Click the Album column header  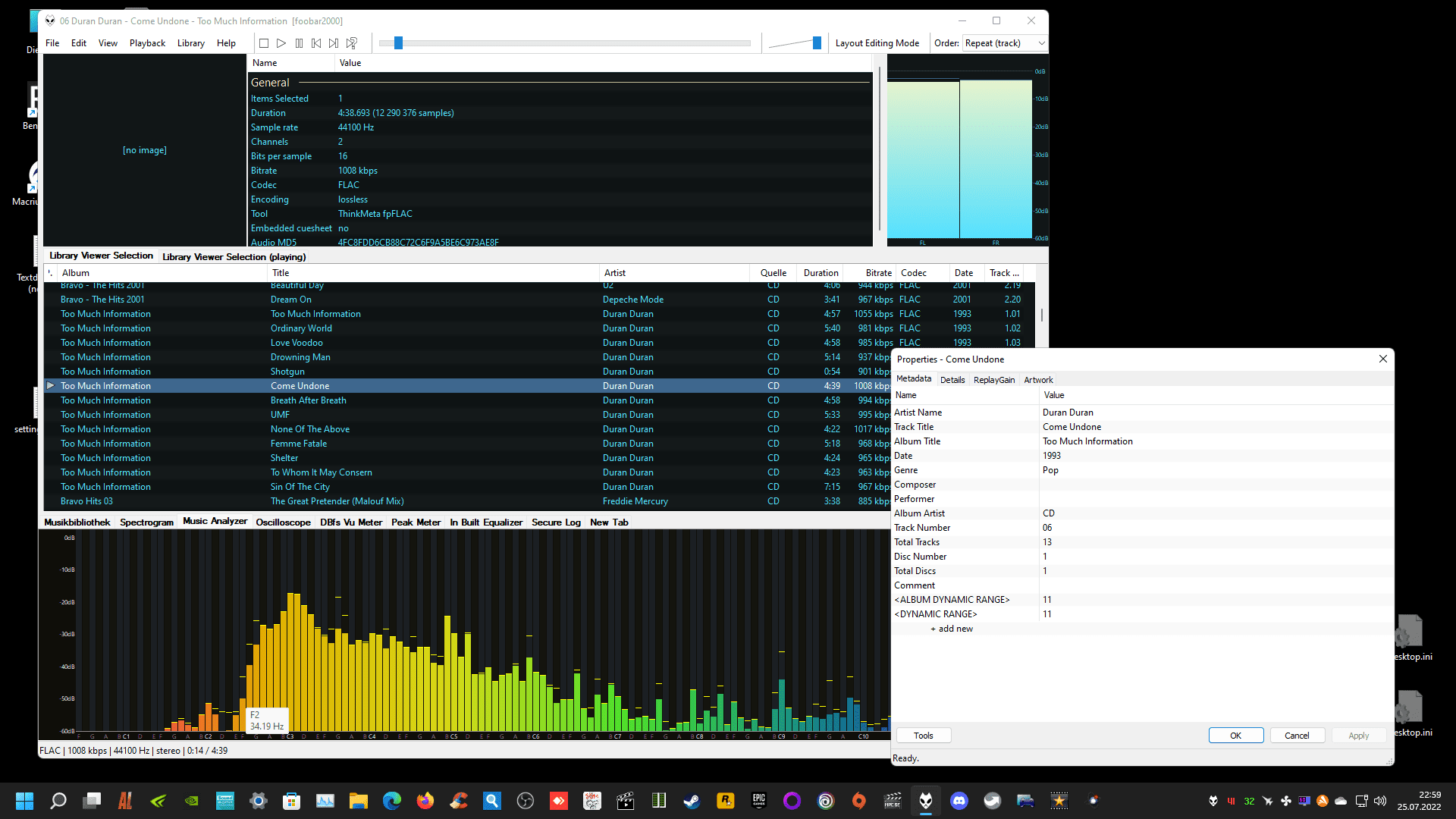click(76, 273)
